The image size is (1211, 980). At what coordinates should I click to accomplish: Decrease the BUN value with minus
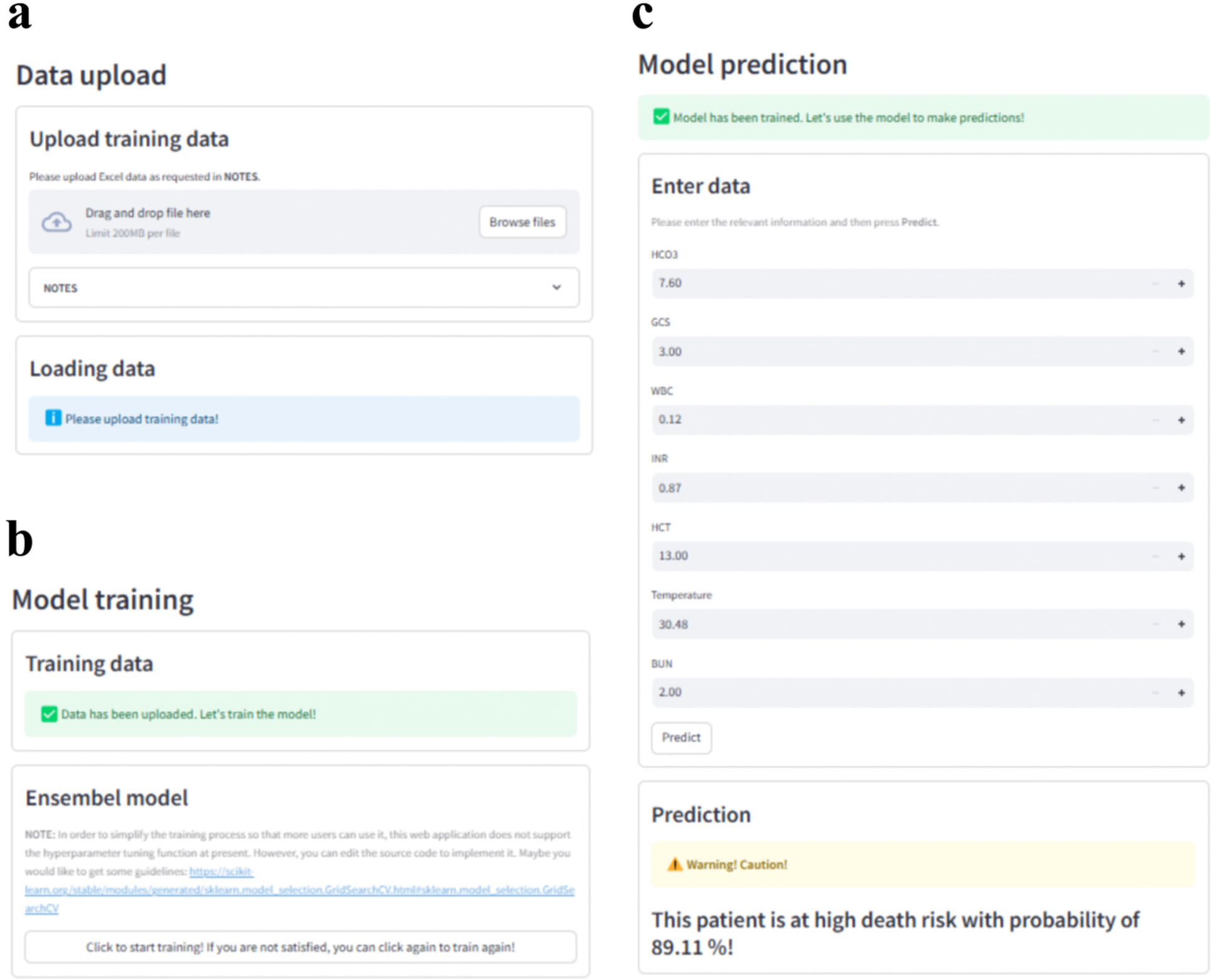[1155, 693]
